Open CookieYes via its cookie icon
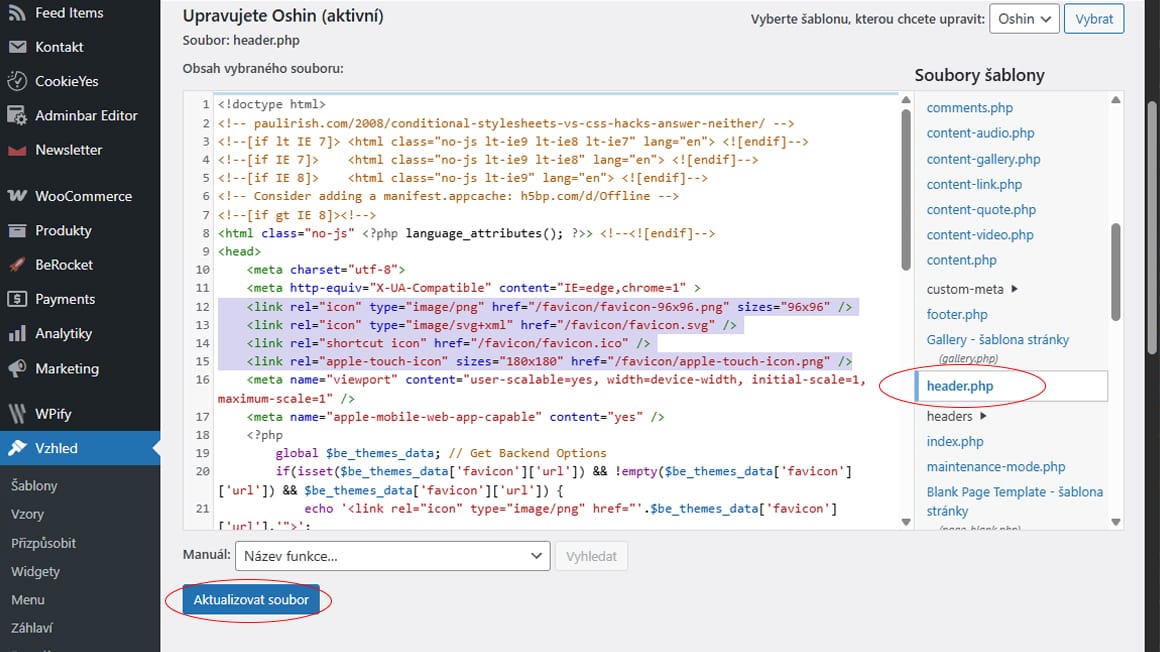This screenshot has width=1160, height=652. (x=17, y=81)
